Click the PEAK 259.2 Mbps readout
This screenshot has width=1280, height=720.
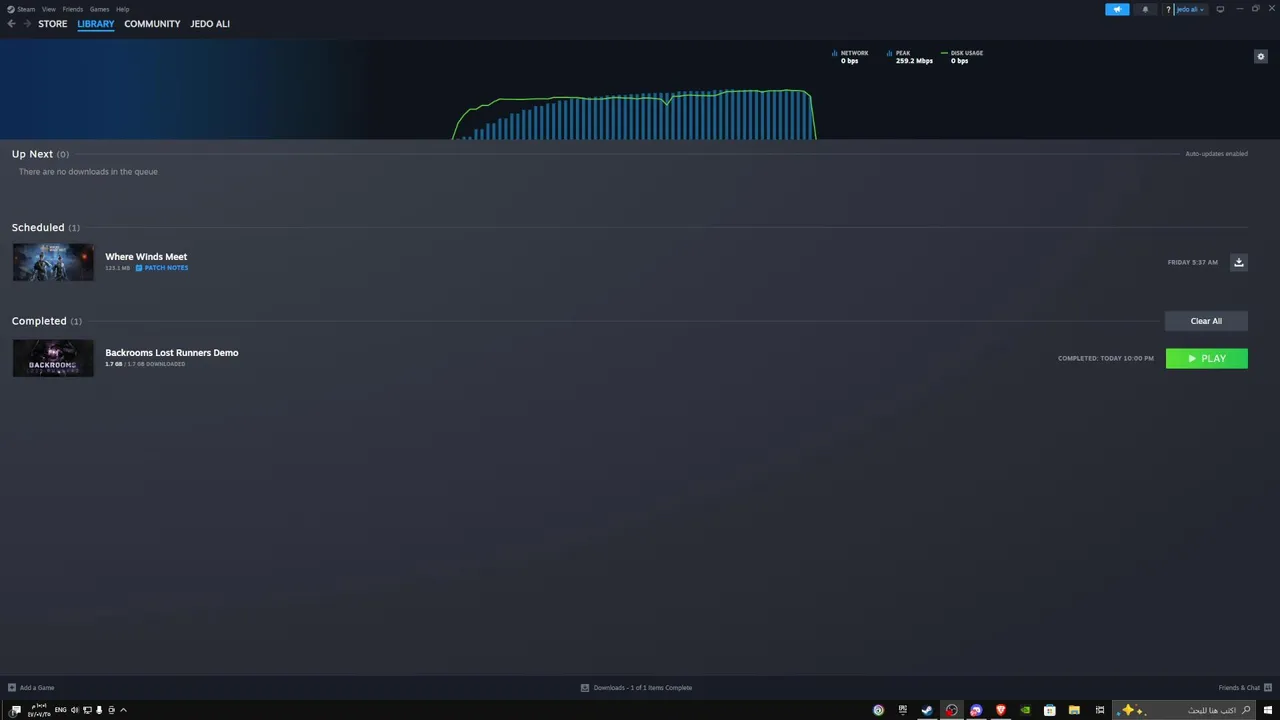[x=910, y=57]
